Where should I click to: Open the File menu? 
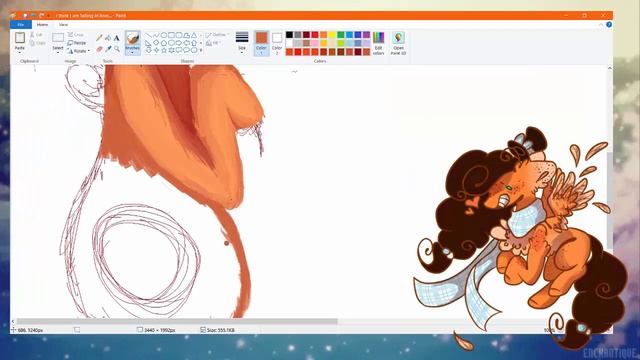click(x=20, y=25)
